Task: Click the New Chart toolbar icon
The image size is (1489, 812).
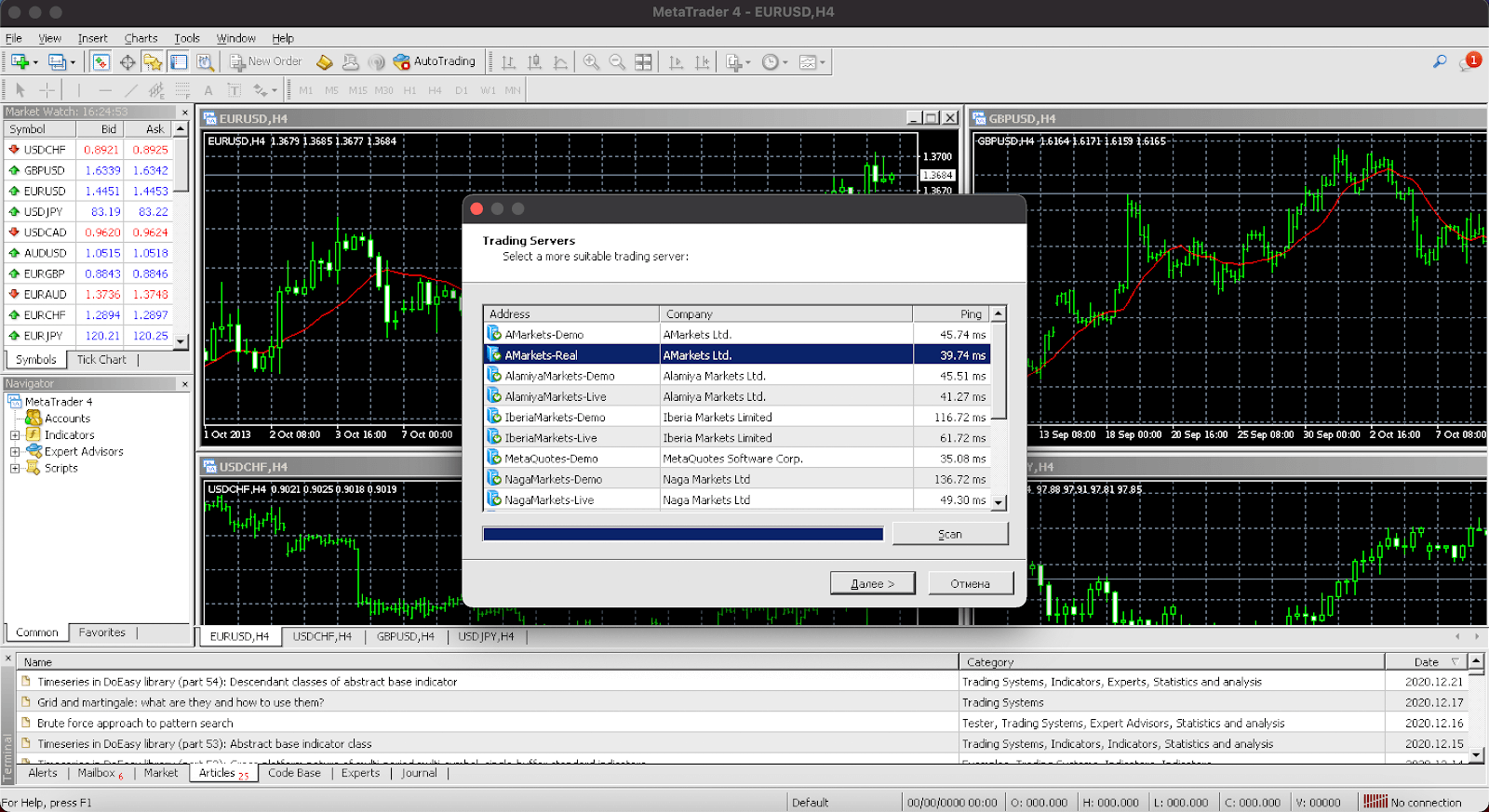Action: [x=20, y=62]
